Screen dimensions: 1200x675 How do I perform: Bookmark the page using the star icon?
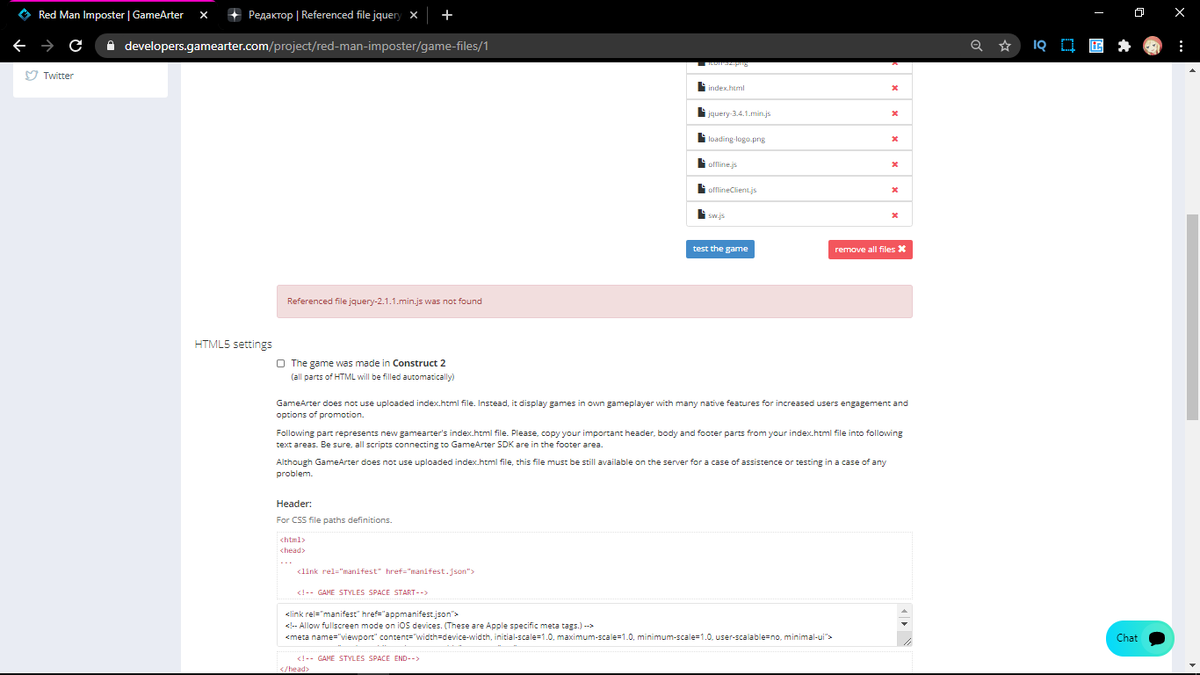[x=1004, y=45]
